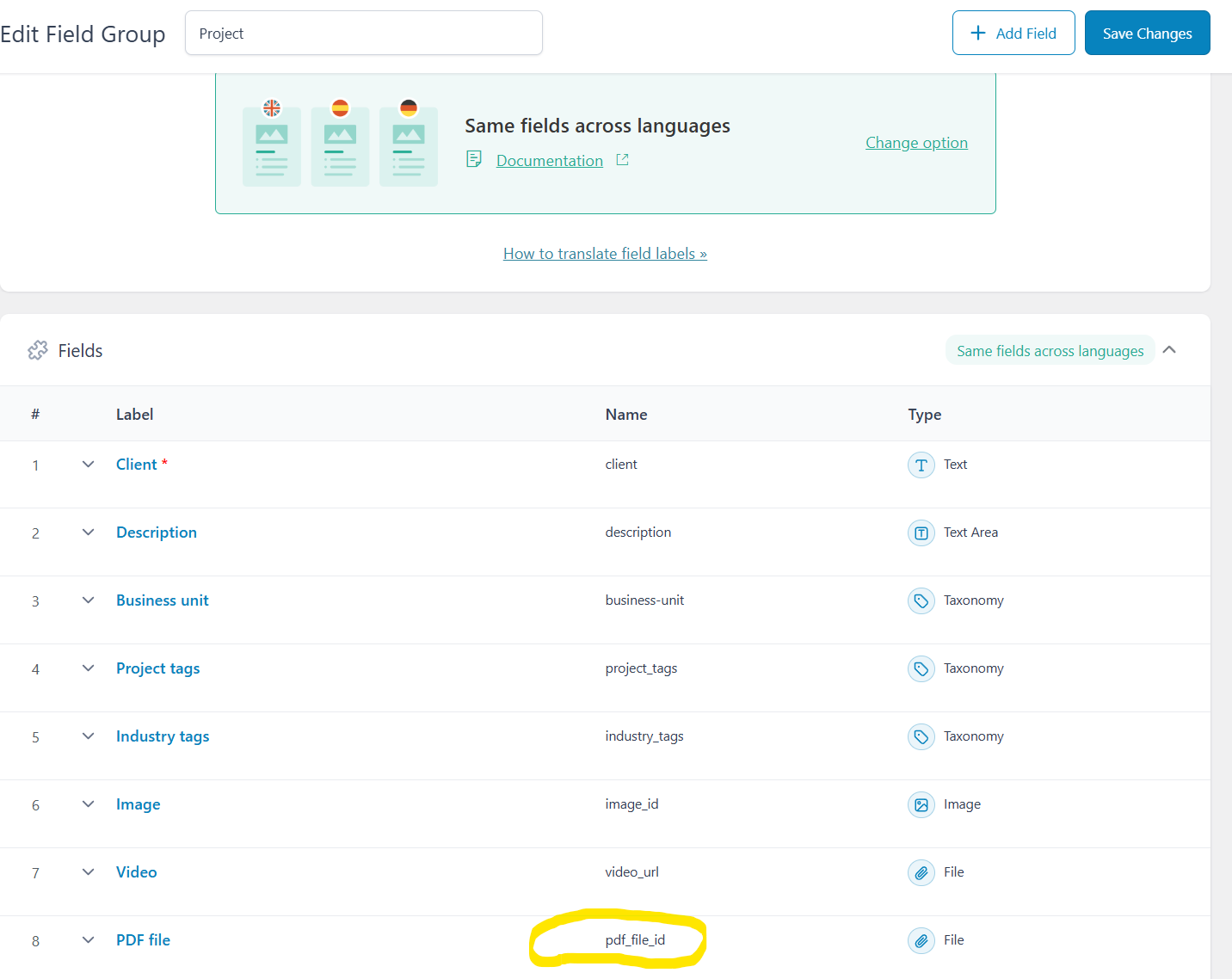Screen dimensions: 1232x979
Task: Click the external link icon beside Documentation
Action: coord(622,160)
